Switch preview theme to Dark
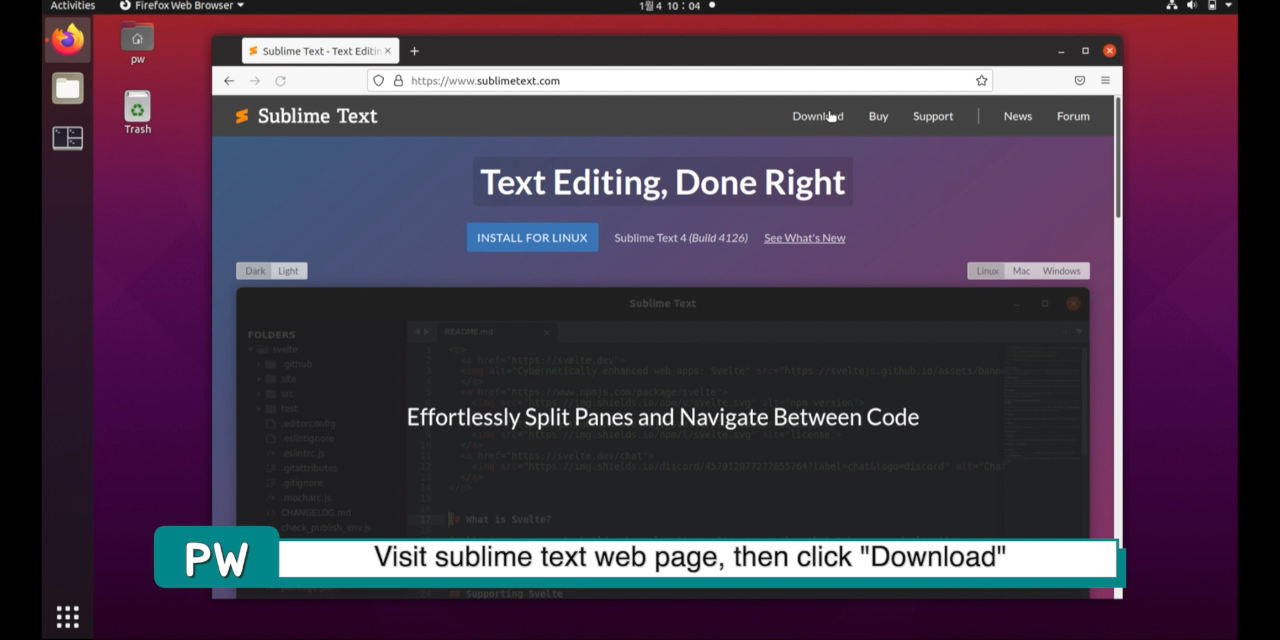1280x640 pixels. (255, 271)
